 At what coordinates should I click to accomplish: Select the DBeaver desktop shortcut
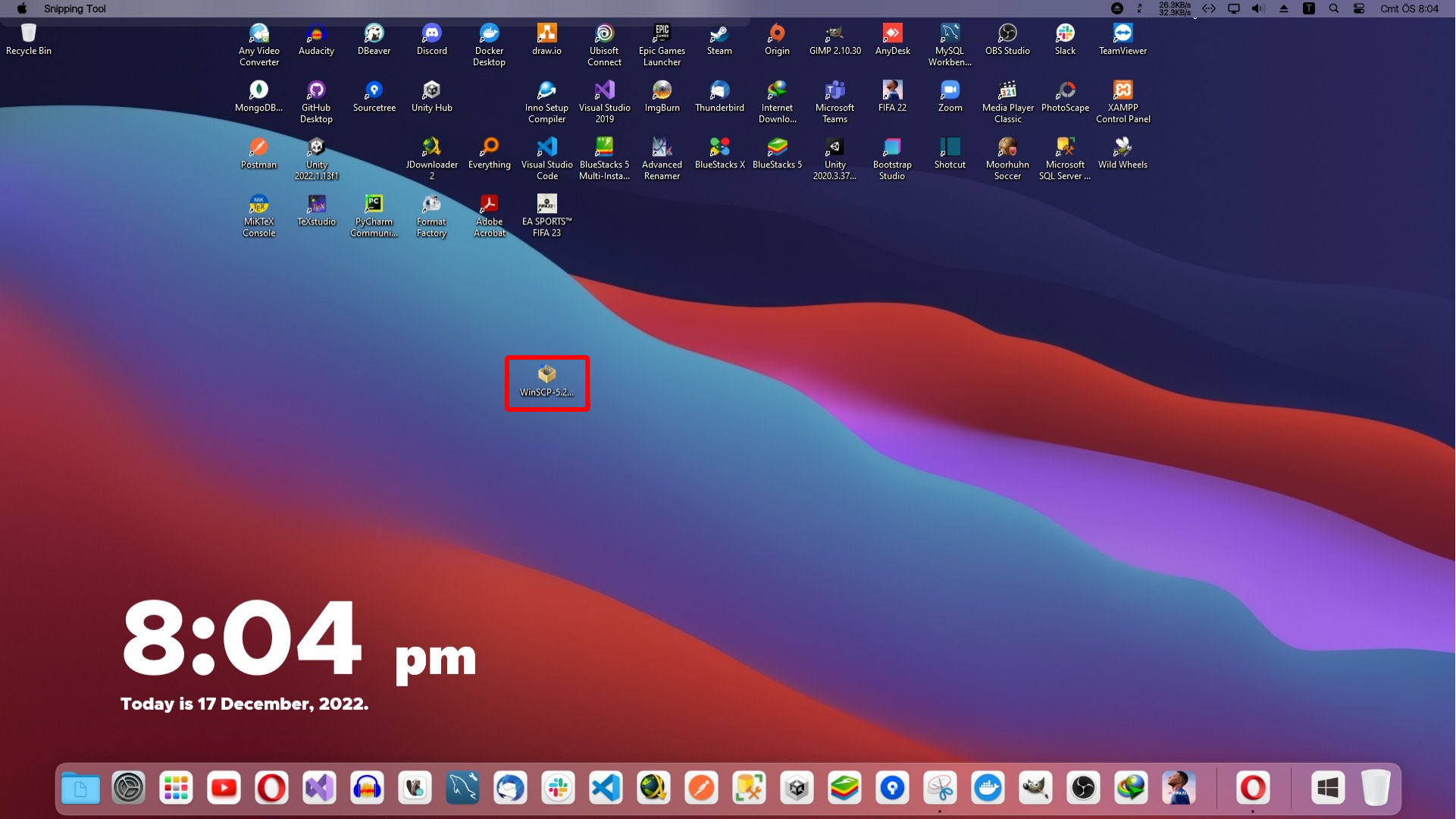pyautogui.click(x=374, y=39)
